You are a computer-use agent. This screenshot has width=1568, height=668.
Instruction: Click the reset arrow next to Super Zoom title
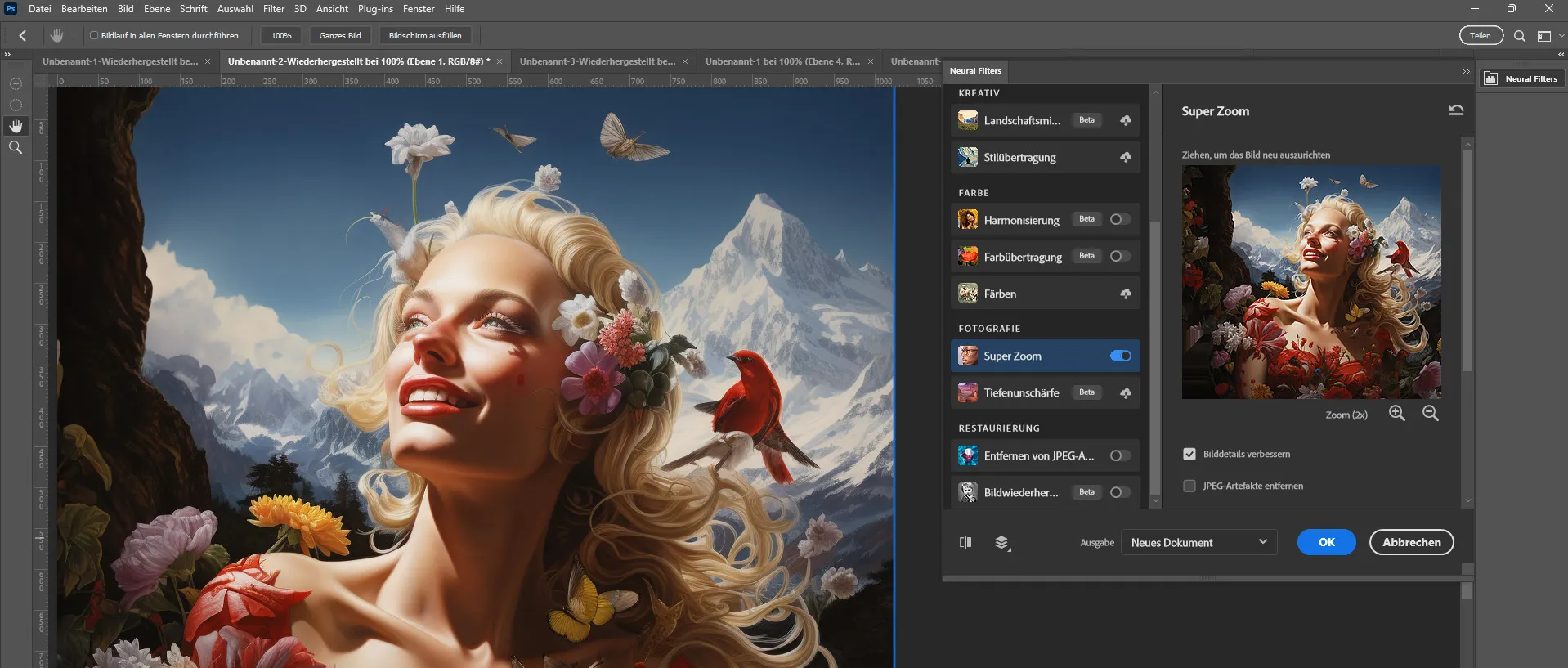pyautogui.click(x=1456, y=110)
